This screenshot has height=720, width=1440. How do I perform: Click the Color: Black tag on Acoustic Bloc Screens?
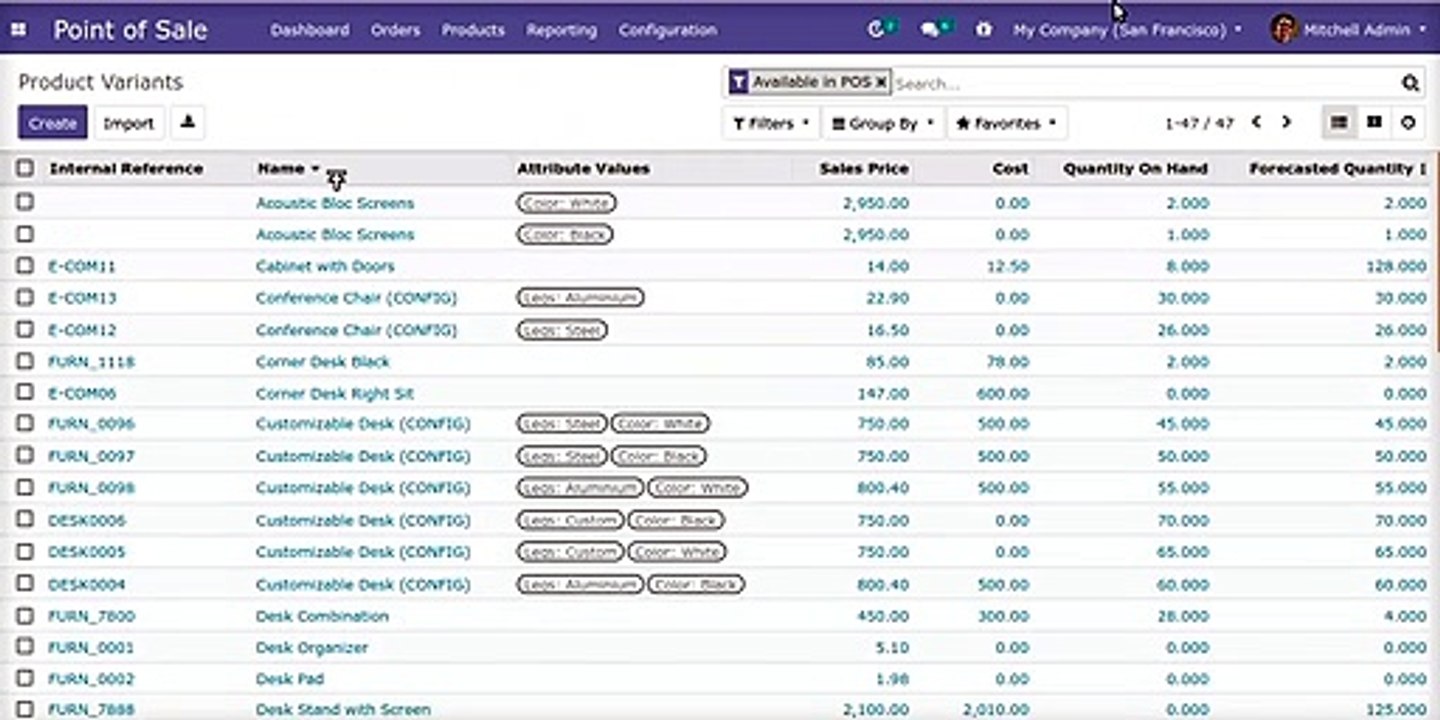(565, 234)
